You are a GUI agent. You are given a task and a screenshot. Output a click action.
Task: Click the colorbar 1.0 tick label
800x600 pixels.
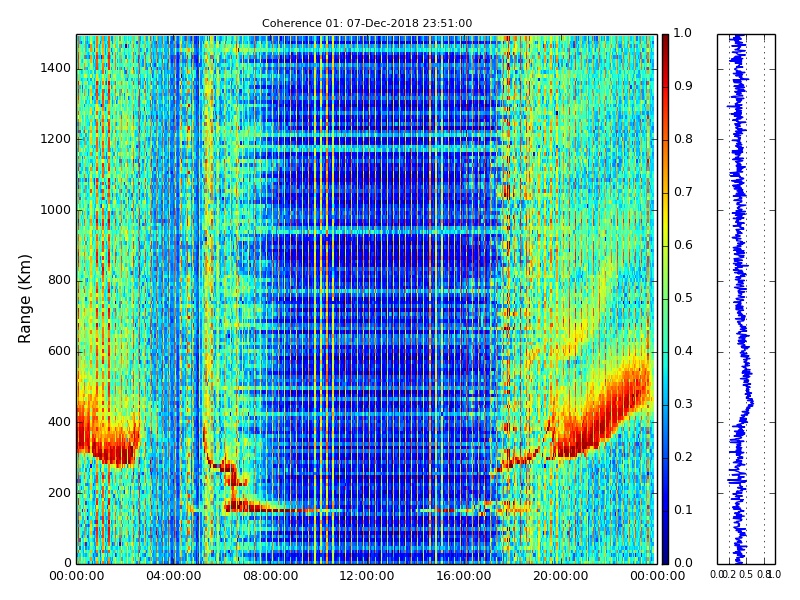pyautogui.click(x=683, y=33)
